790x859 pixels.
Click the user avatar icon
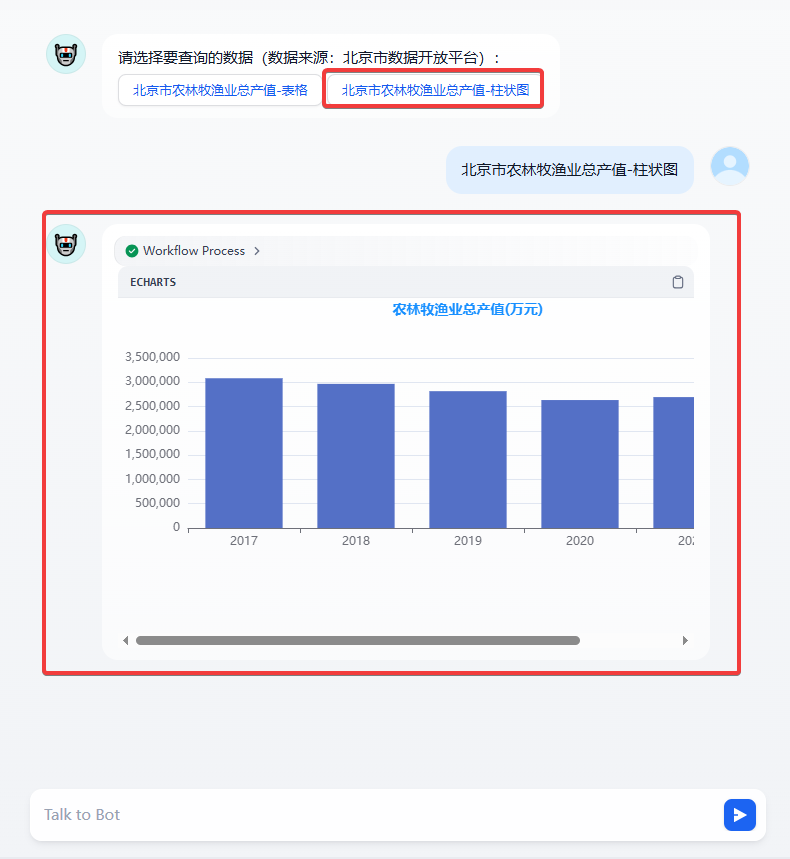[x=730, y=166]
